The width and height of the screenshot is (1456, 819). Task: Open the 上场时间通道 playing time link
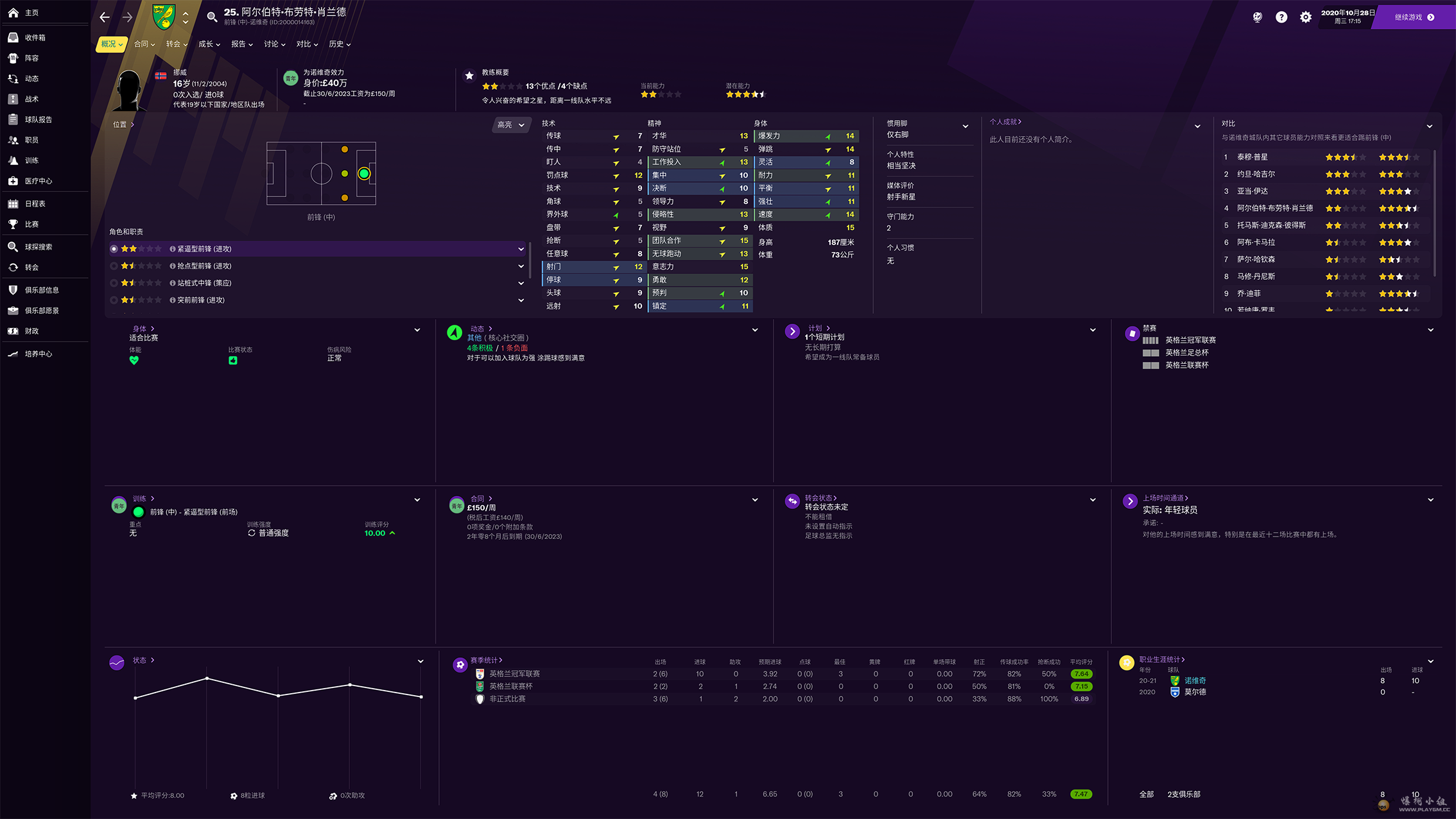[x=1165, y=498]
